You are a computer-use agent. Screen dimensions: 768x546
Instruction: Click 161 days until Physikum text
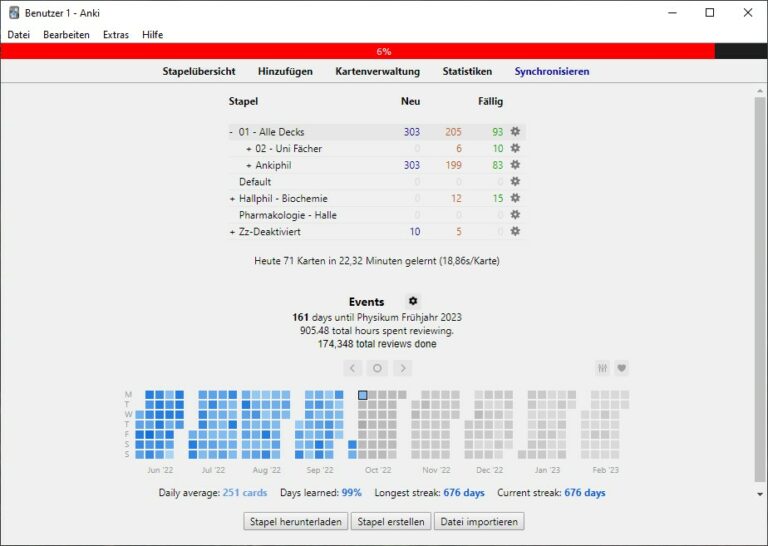click(377, 317)
